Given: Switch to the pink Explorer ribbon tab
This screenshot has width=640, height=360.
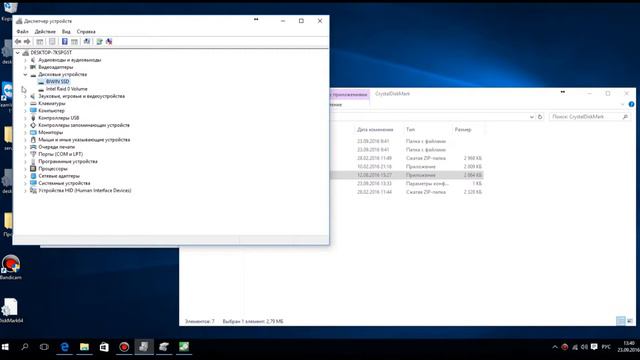Looking at the screenshot, I should point(349,95).
